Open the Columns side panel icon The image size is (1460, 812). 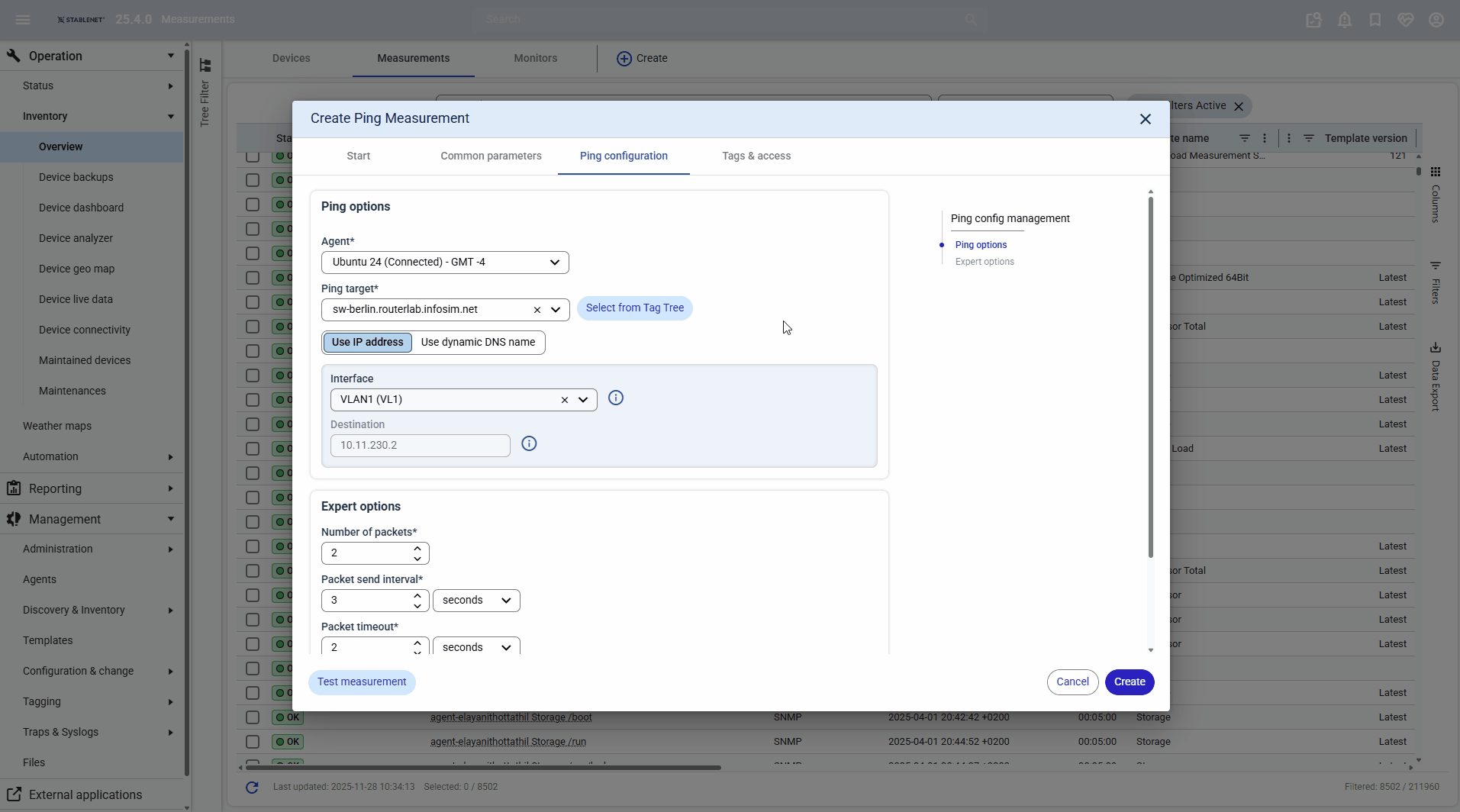pos(1435,172)
